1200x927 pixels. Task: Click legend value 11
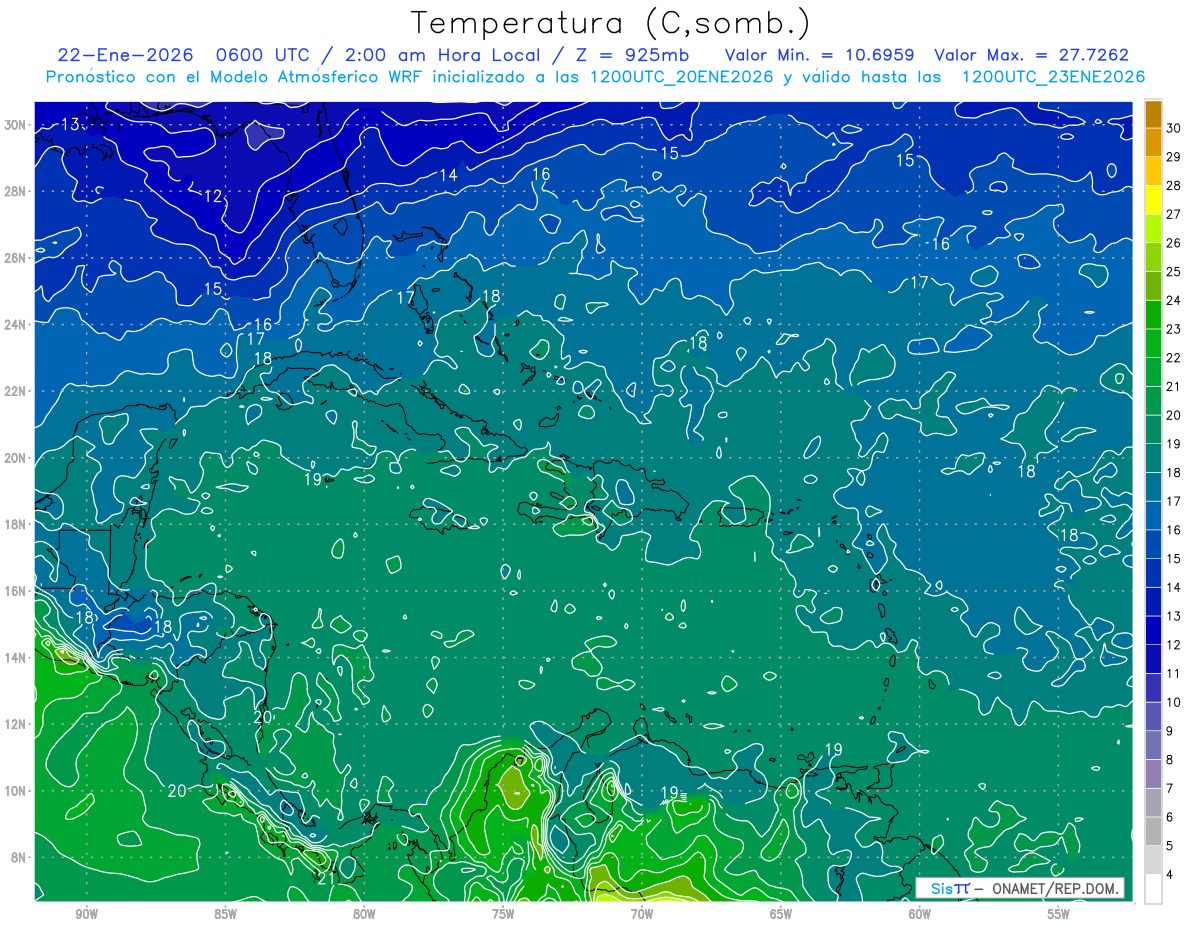pyautogui.click(x=1174, y=674)
